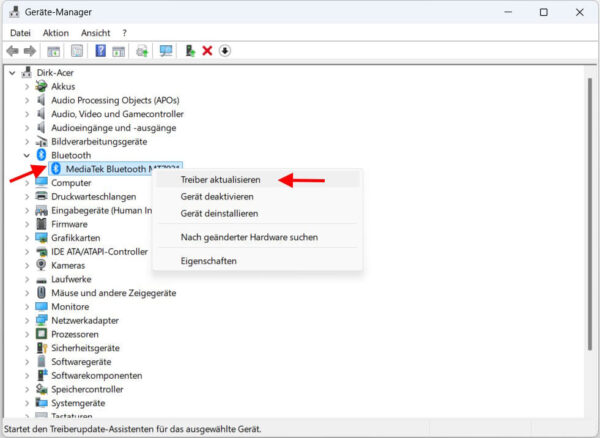Open Eigenschaften from context menu
600x438 pixels.
click(258, 261)
